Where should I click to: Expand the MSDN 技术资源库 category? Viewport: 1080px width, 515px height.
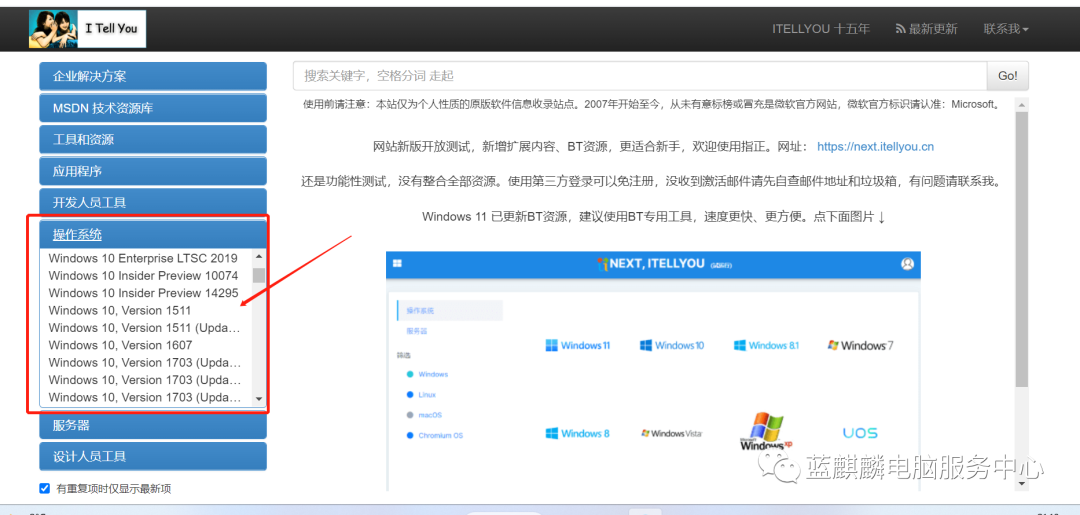(x=153, y=108)
